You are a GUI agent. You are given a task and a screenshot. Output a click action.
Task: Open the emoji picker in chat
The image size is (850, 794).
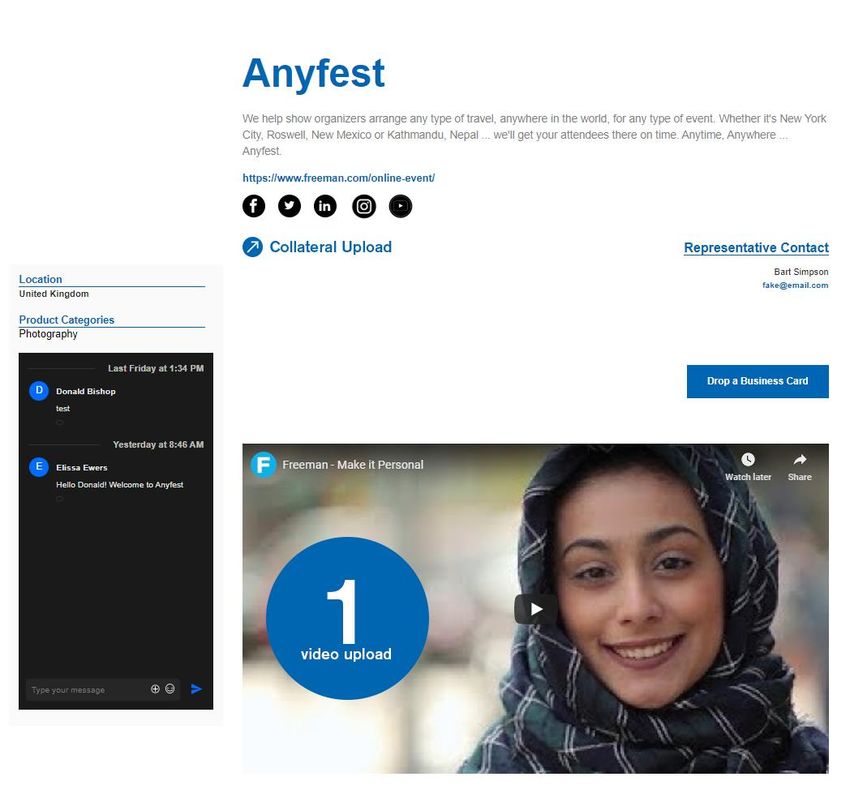click(170, 689)
